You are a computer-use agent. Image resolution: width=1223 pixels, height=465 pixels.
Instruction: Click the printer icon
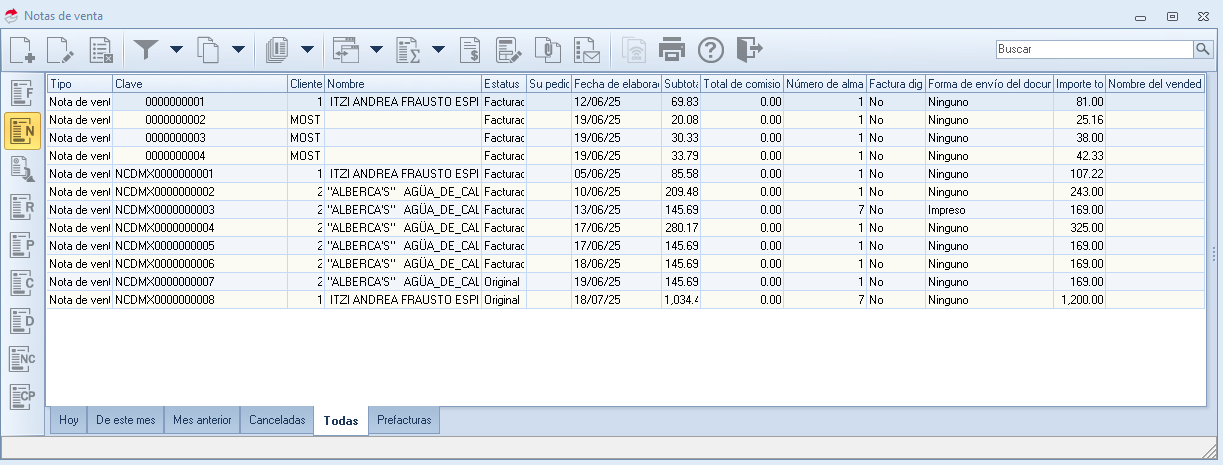coord(671,49)
